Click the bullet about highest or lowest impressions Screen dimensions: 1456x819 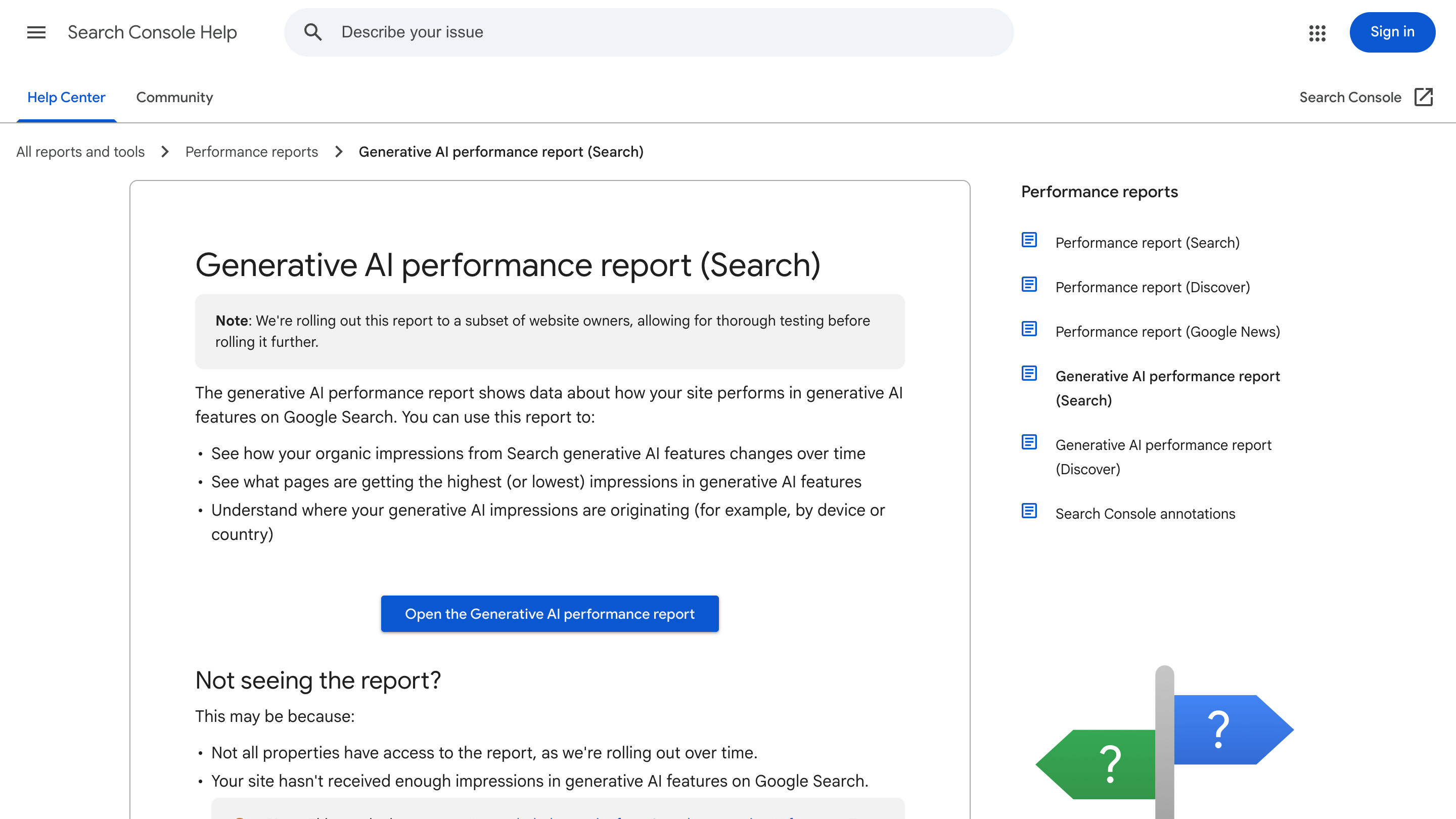(x=536, y=482)
